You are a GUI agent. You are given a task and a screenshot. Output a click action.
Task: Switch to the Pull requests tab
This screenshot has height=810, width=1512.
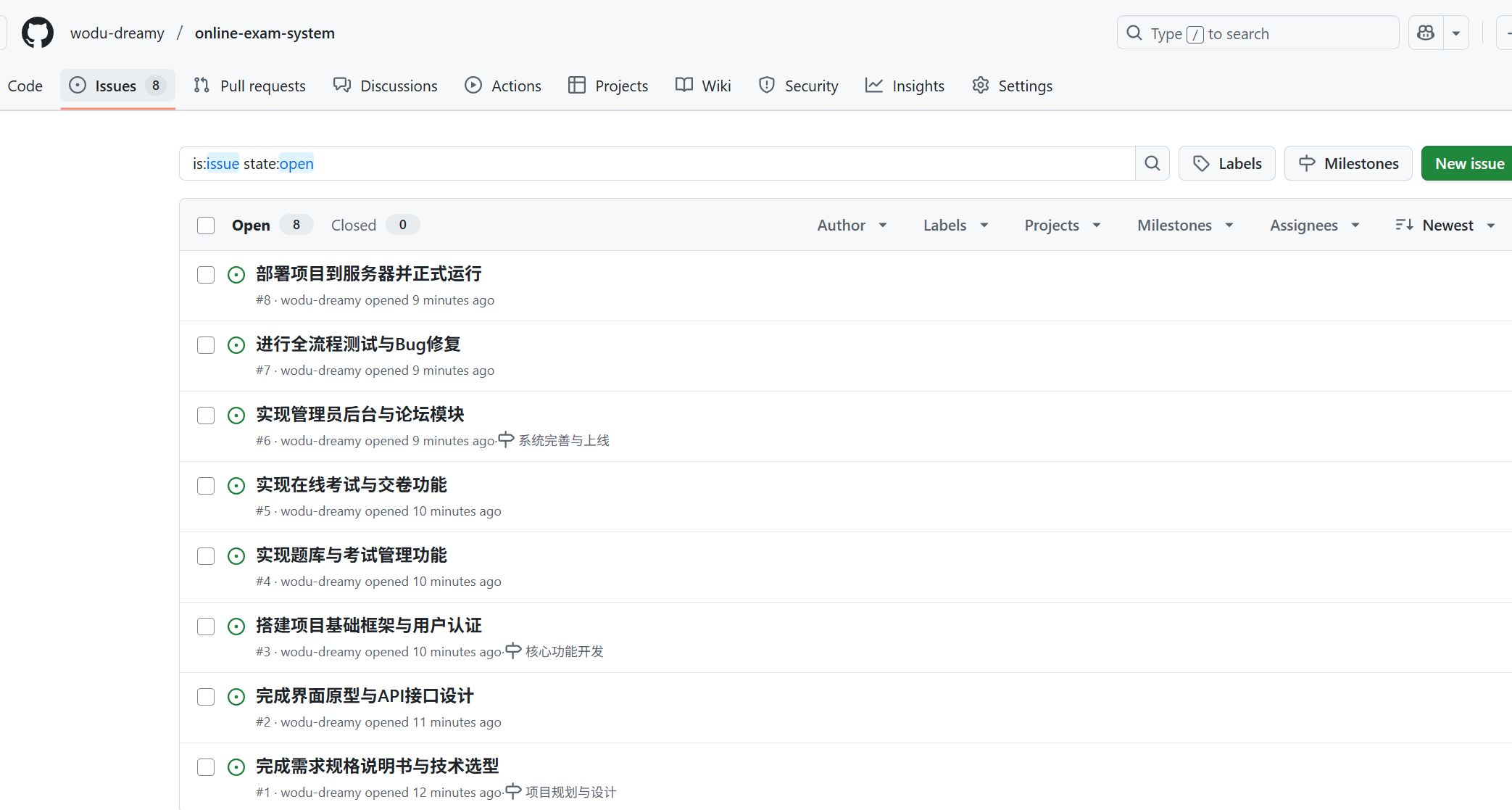tap(250, 86)
